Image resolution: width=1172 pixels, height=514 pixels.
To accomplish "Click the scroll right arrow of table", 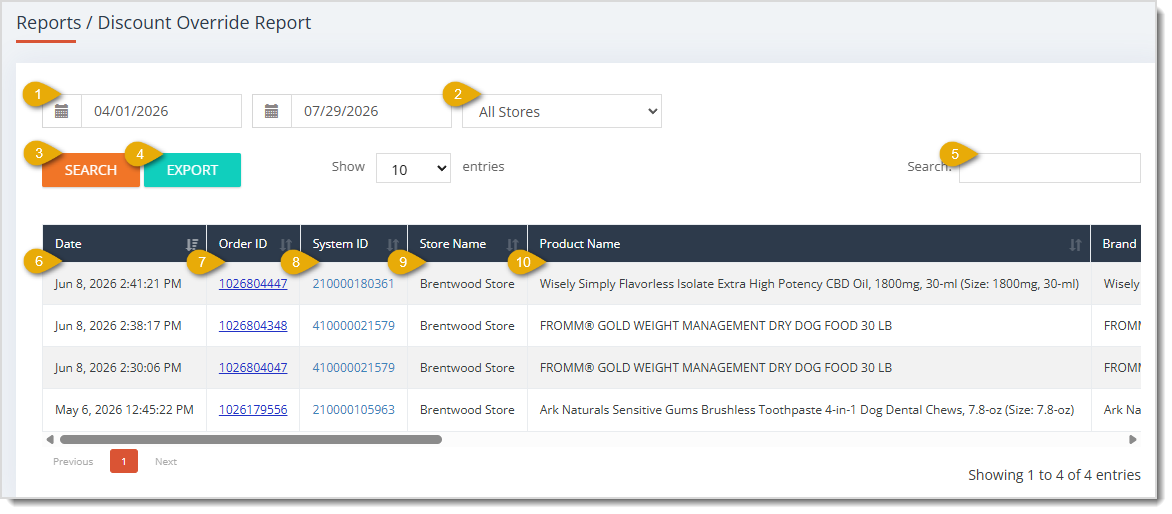I will coord(1132,440).
